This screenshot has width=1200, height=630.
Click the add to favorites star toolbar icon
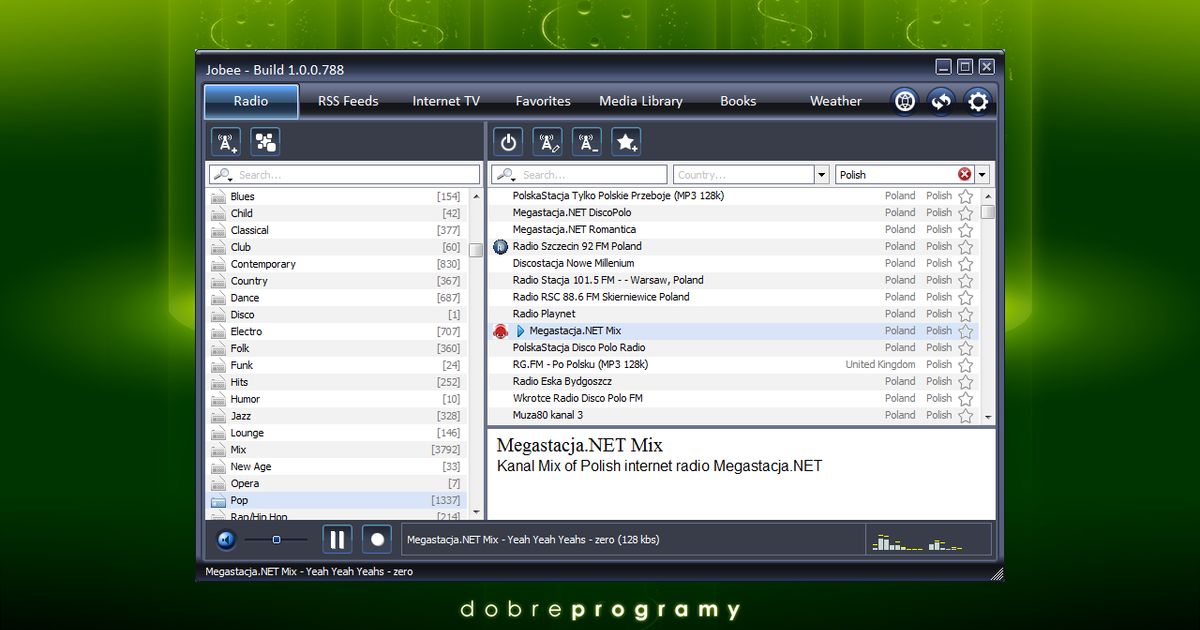pyautogui.click(x=626, y=142)
